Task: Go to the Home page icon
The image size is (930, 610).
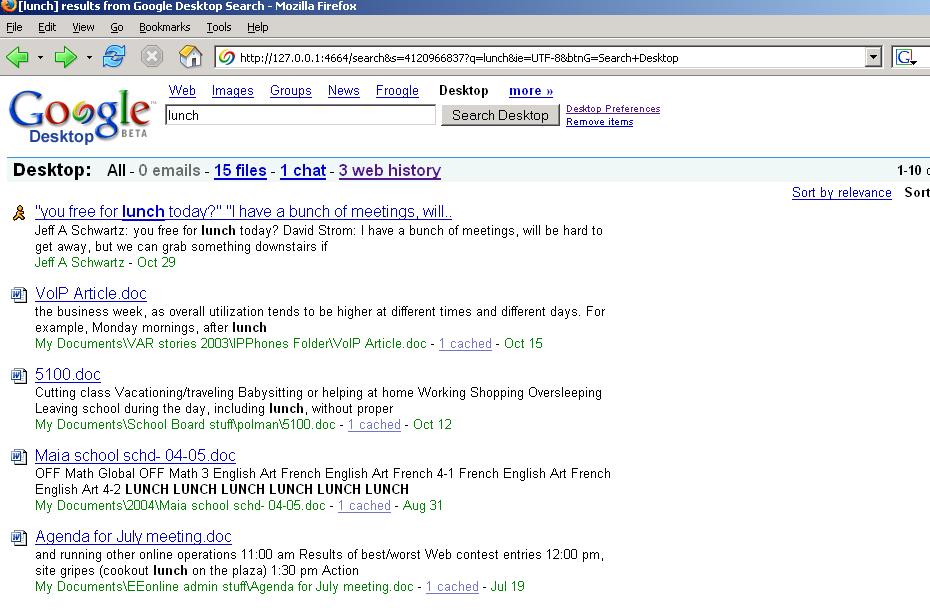Action: (190, 57)
